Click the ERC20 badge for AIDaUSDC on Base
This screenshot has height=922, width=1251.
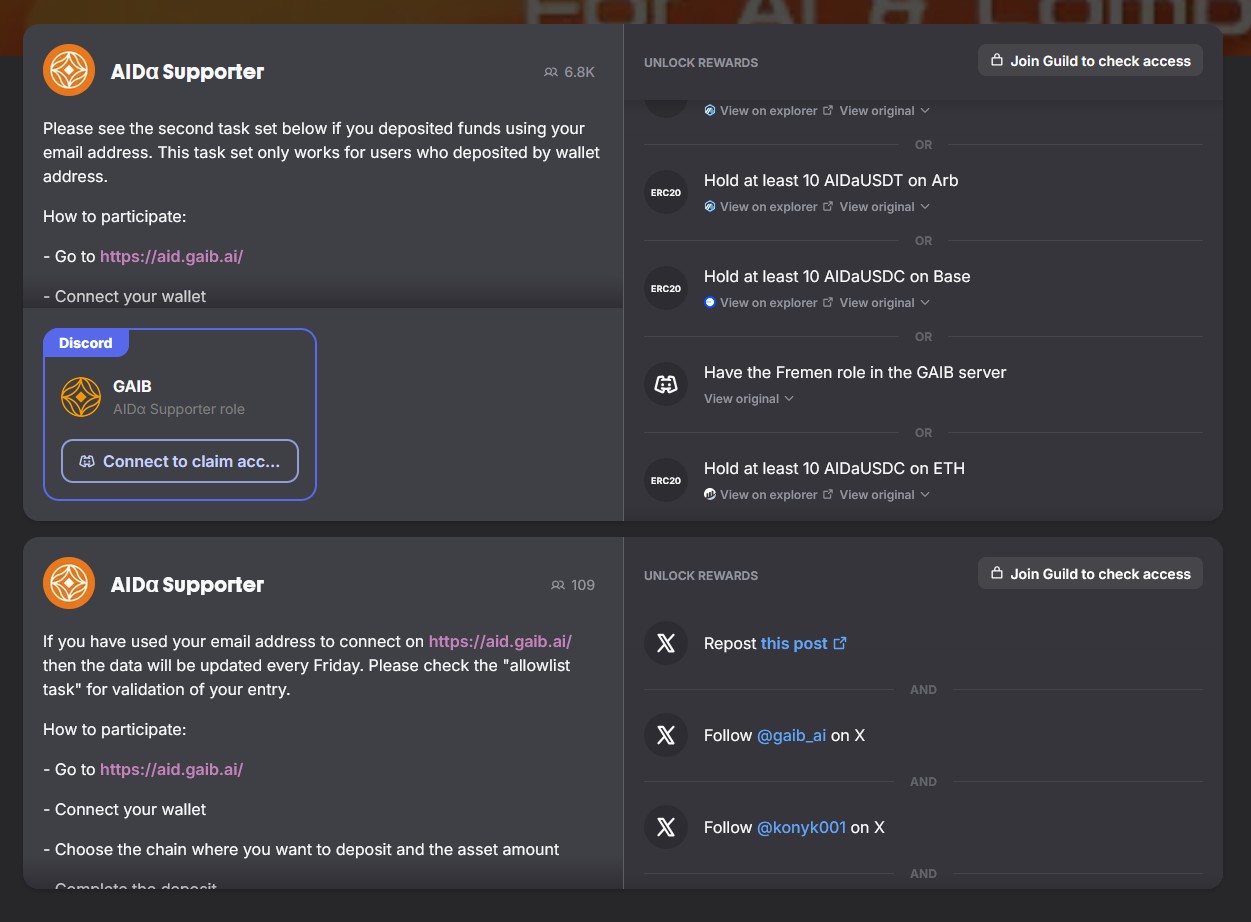[666, 288]
